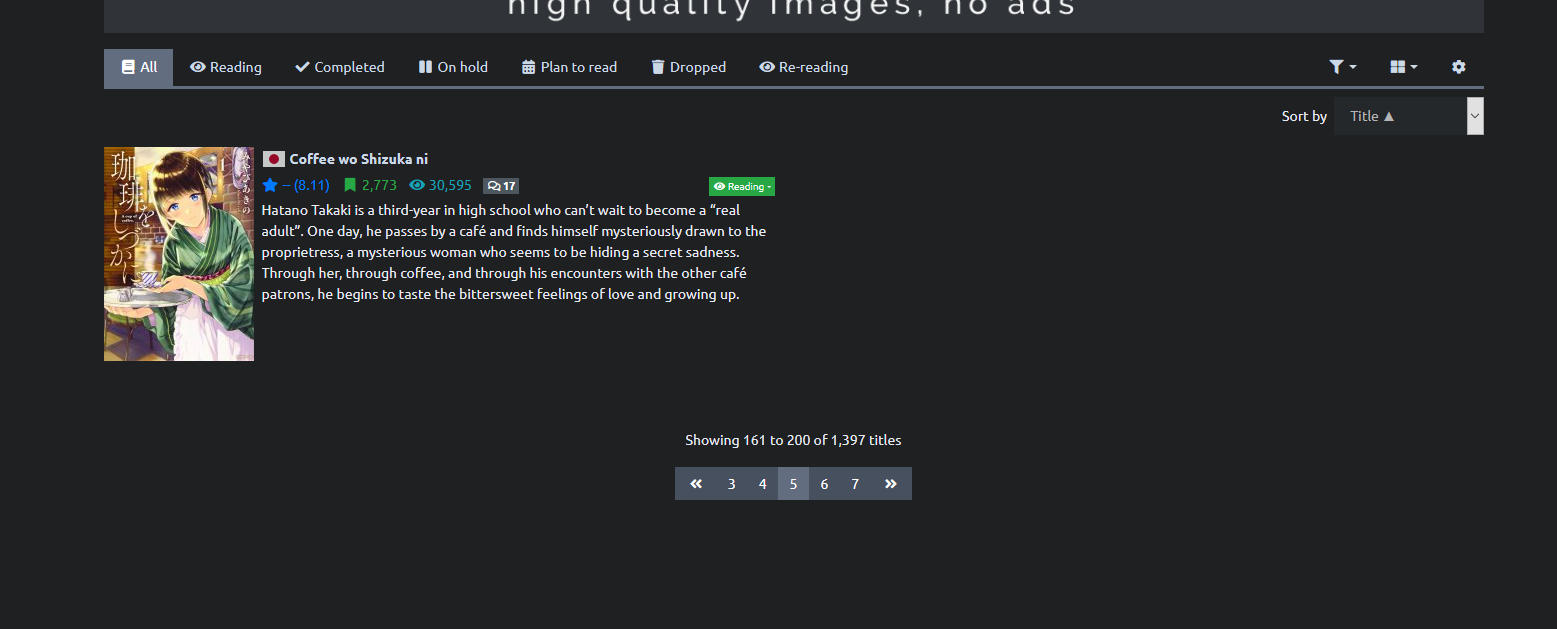The image size is (1557, 629).
Task: Go to page 6
Action: point(824,484)
